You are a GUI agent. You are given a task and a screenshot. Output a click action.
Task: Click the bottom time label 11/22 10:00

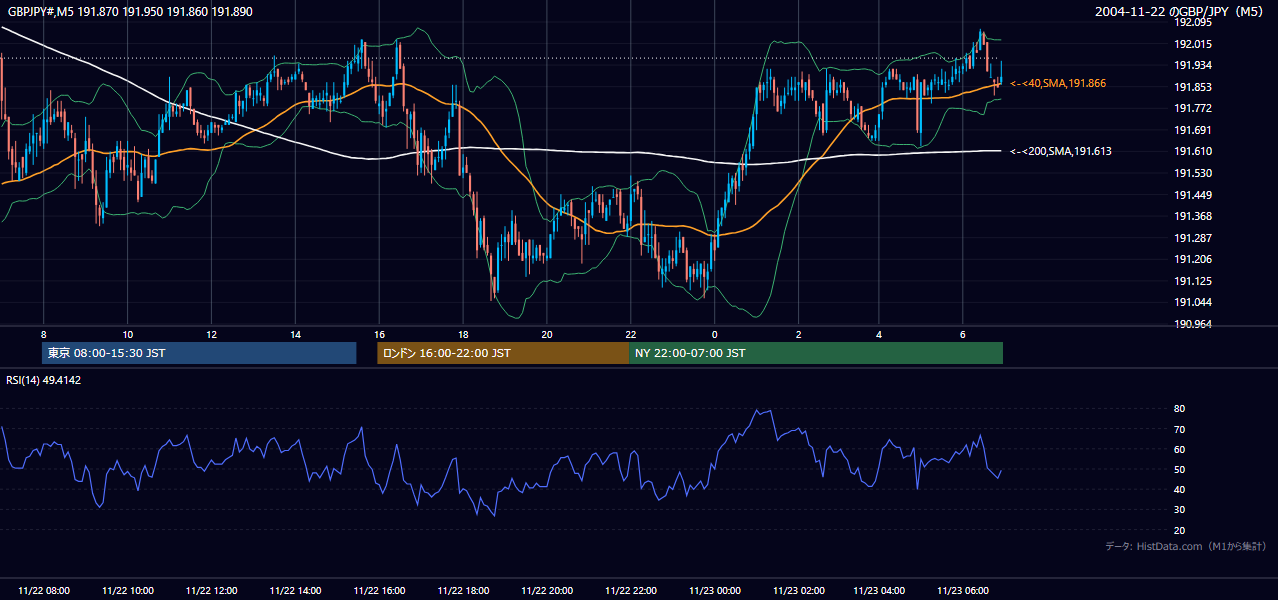(128, 591)
